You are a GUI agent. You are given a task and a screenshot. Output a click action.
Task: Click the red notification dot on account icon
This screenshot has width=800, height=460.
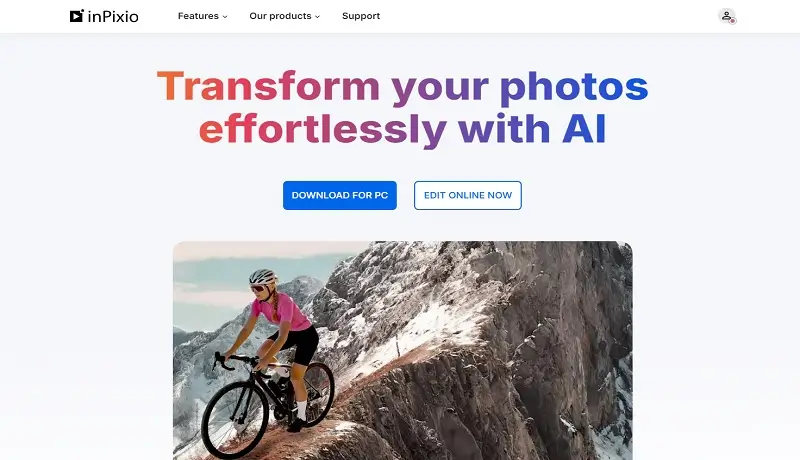732,21
